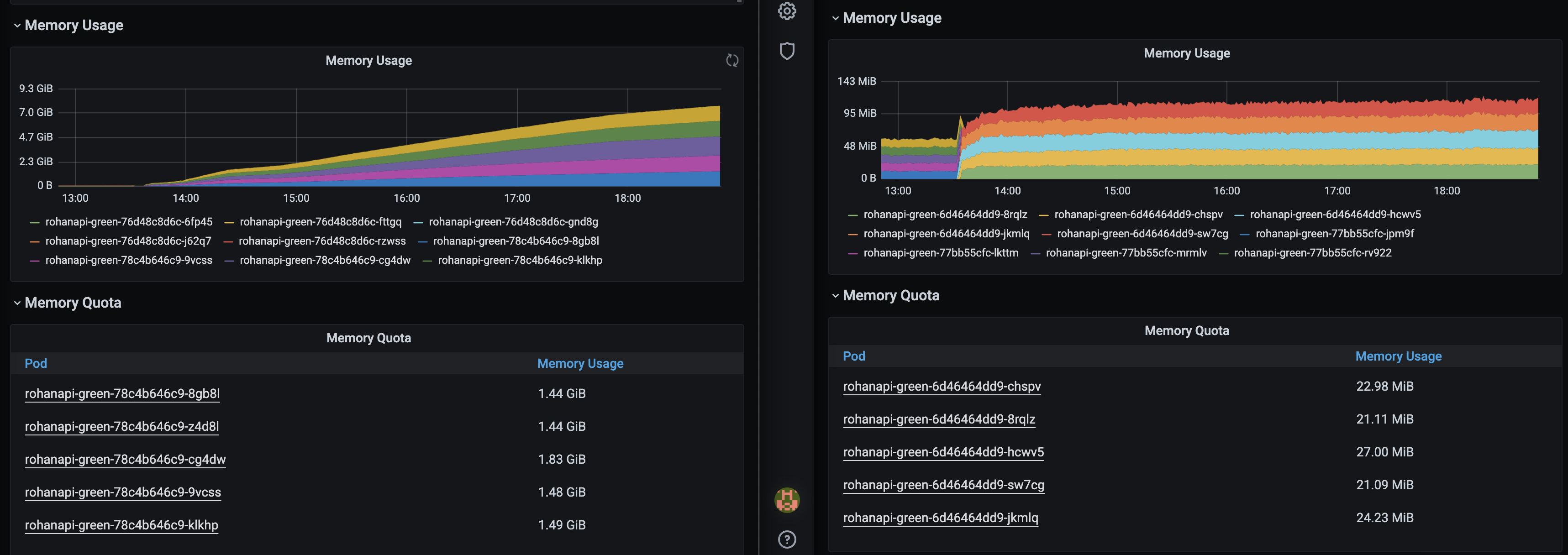Refresh the left Memory Usage panel
Viewport: 1568px width, 555px height.
pyautogui.click(x=731, y=60)
